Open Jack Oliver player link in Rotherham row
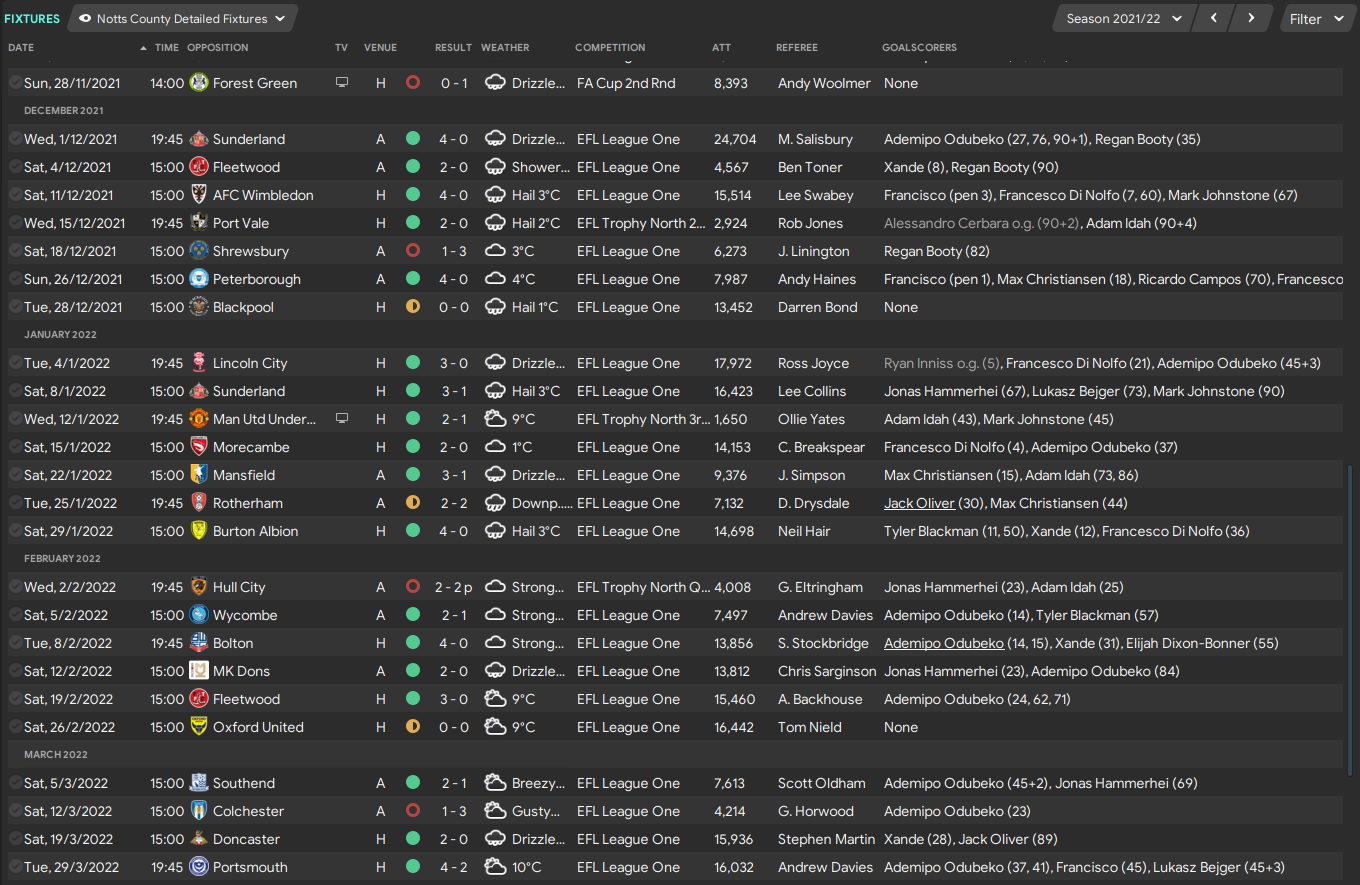This screenshot has height=885, width=1360. (x=919, y=503)
